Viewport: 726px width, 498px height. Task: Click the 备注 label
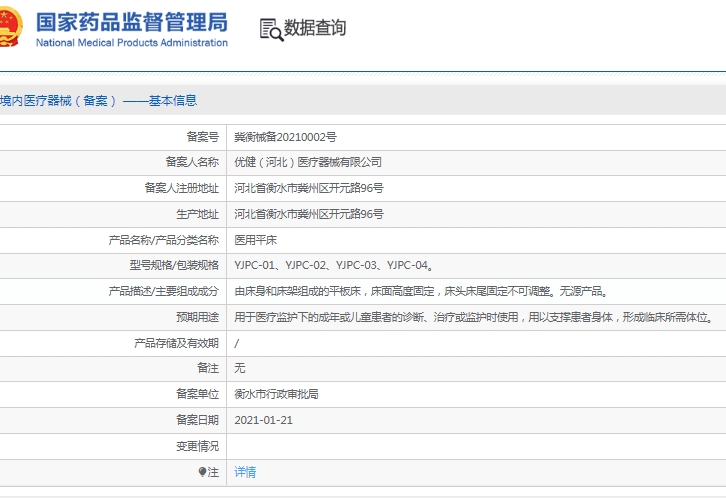tap(208, 368)
